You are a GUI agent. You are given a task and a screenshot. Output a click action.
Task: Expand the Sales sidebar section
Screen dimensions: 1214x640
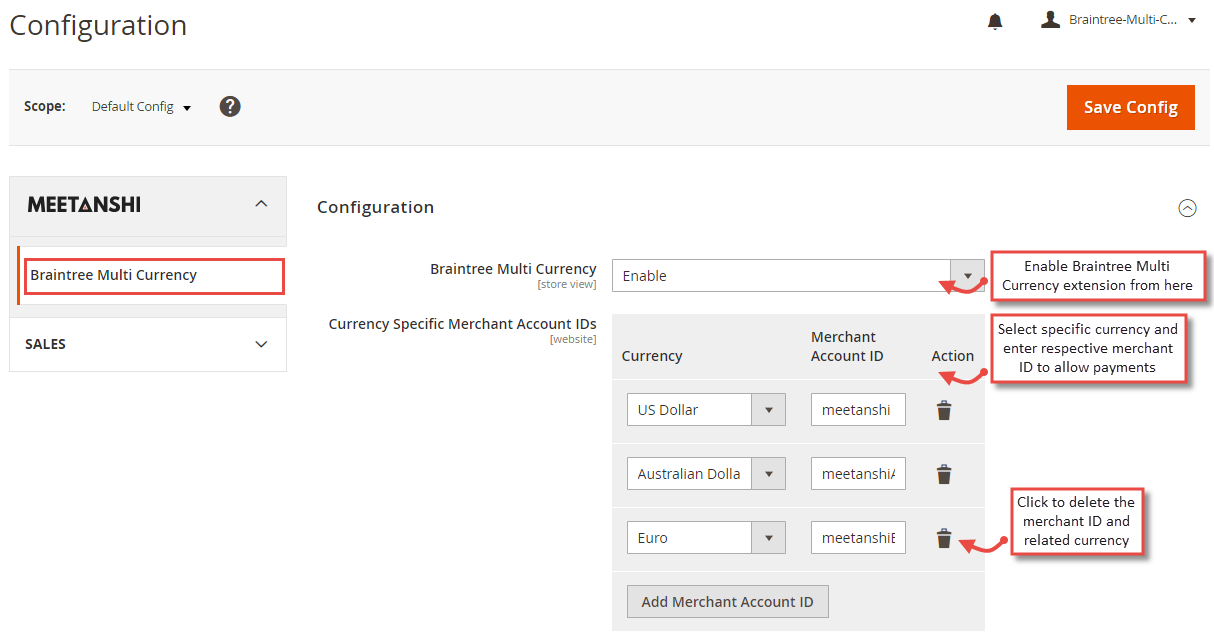tap(148, 344)
